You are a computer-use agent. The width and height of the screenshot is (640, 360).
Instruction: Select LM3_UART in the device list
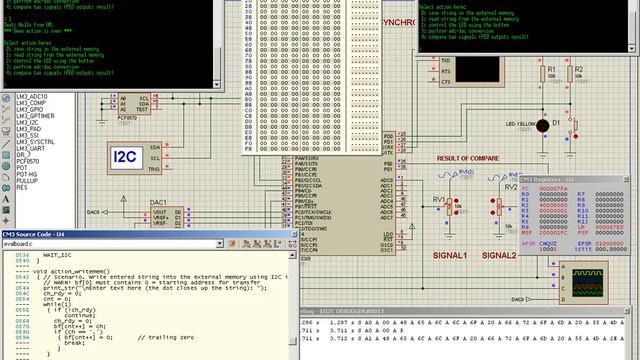coord(31,149)
